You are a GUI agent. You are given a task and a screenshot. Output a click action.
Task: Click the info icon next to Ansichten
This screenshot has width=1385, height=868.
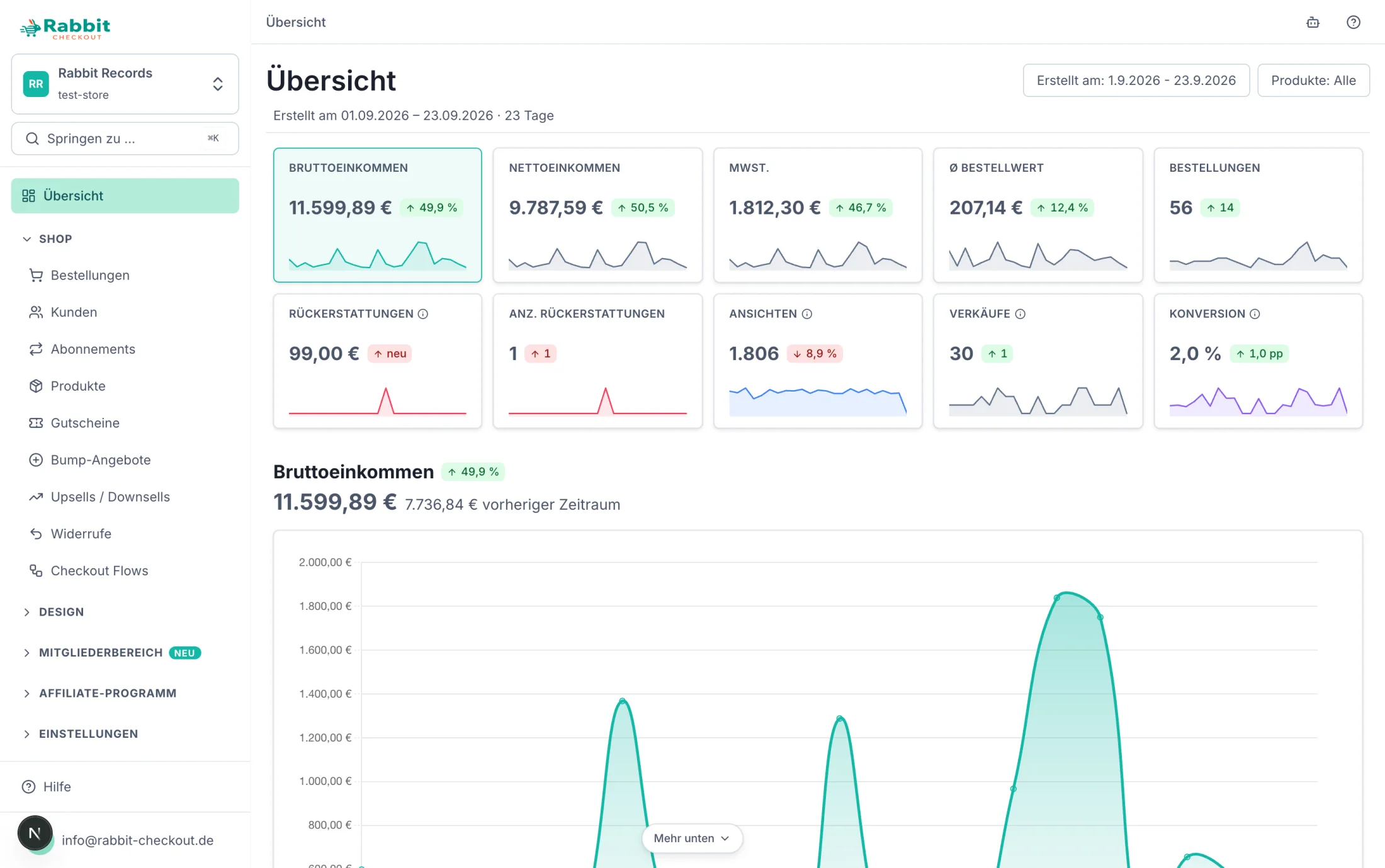click(806, 313)
